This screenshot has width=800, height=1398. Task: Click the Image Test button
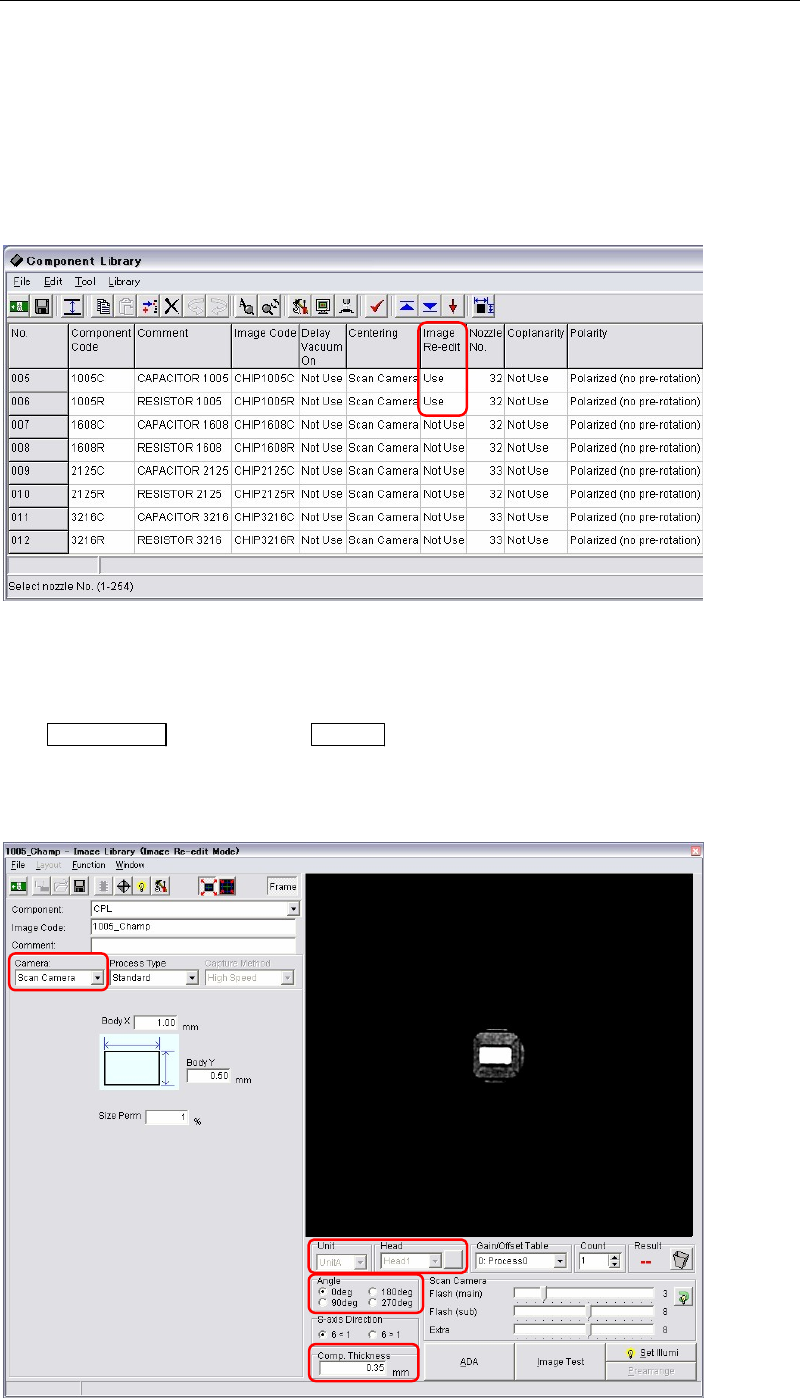tap(560, 1361)
